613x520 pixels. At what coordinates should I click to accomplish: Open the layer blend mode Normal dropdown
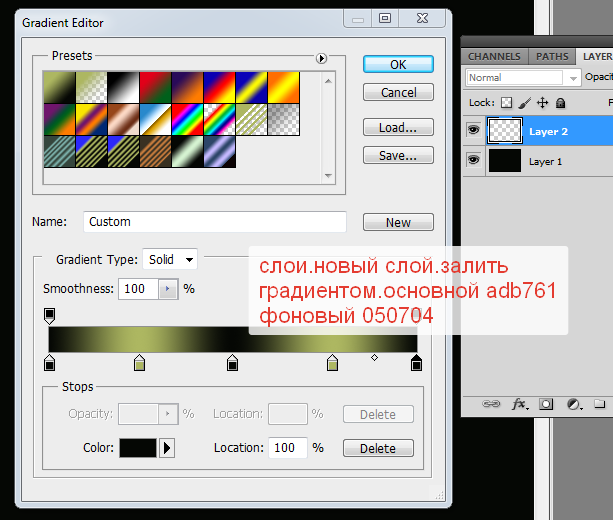(x=523, y=77)
